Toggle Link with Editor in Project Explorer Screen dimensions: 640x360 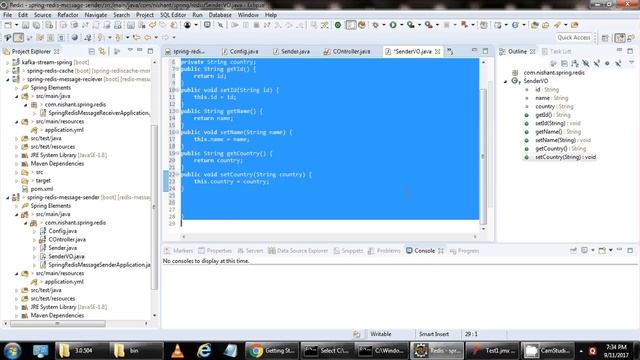[x=102, y=51]
